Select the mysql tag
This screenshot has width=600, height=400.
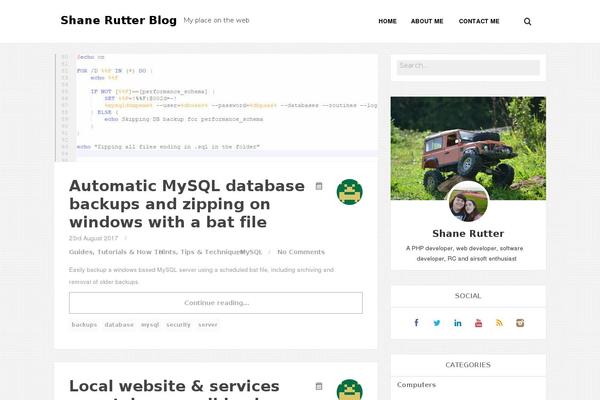150,325
